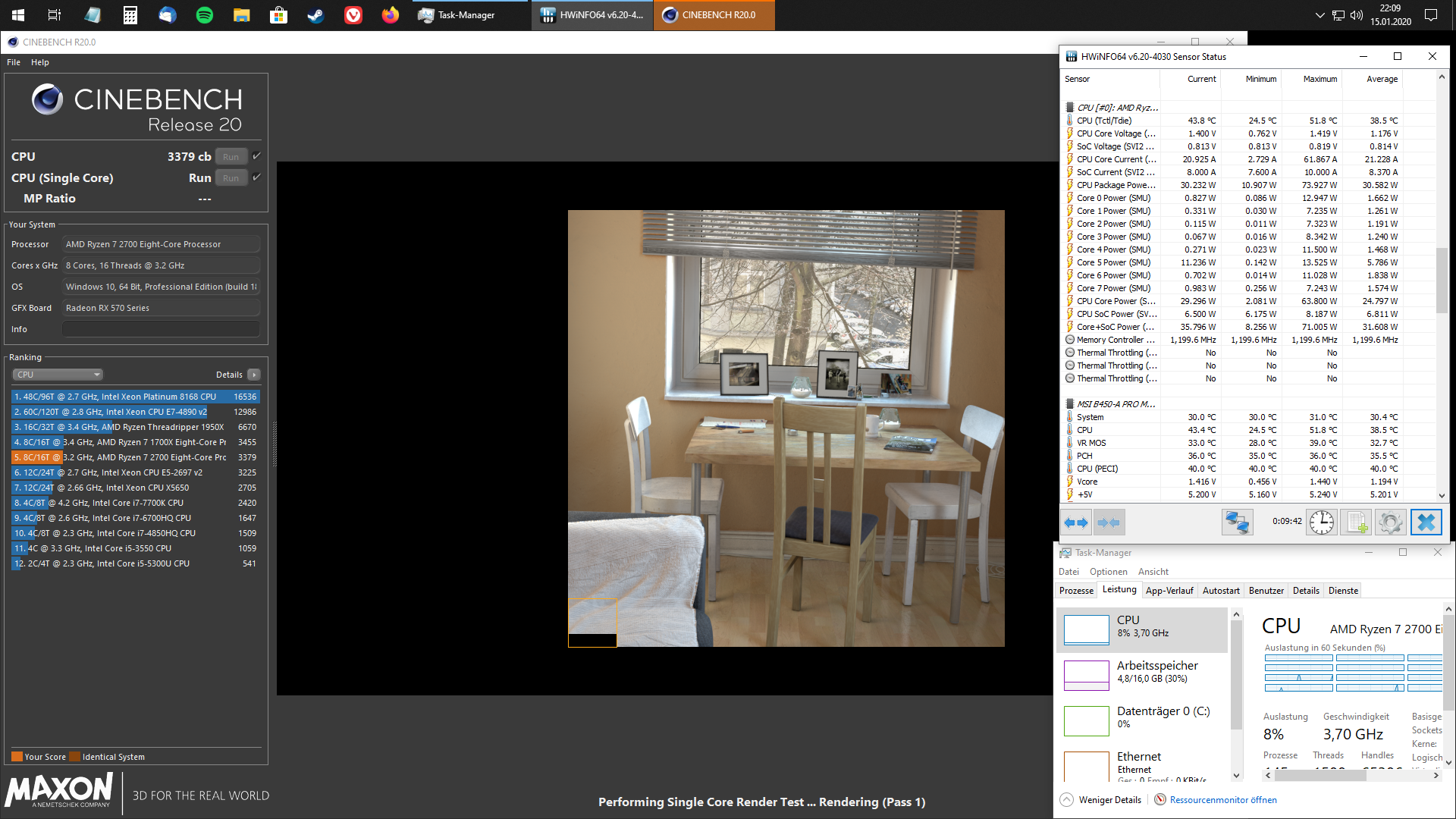Open the Autostart tab in Task Manager
Viewport: 1456px width, 819px height.
pyautogui.click(x=1220, y=591)
